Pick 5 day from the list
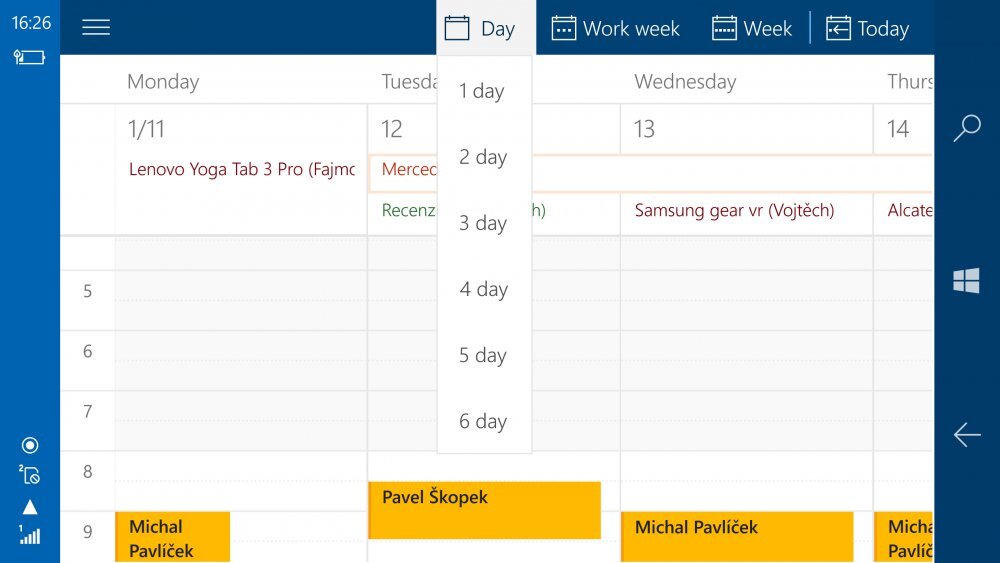 (483, 355)
